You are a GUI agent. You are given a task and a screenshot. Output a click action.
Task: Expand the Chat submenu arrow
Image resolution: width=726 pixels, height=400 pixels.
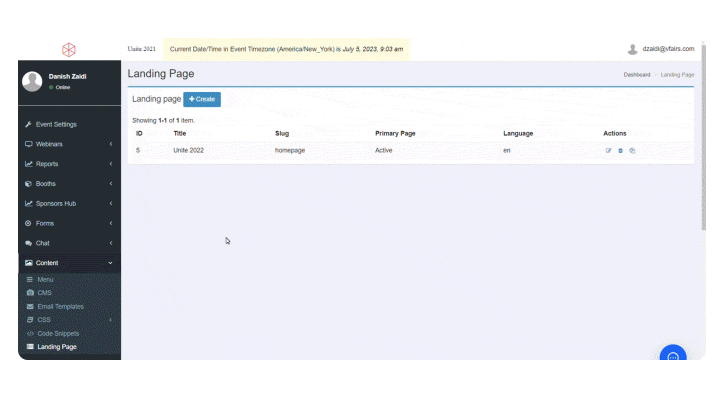111,243
